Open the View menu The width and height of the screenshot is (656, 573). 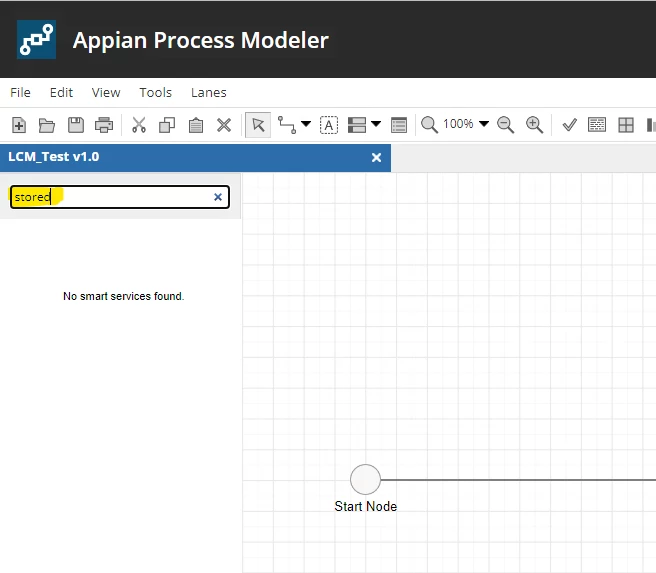pos(106,92)
